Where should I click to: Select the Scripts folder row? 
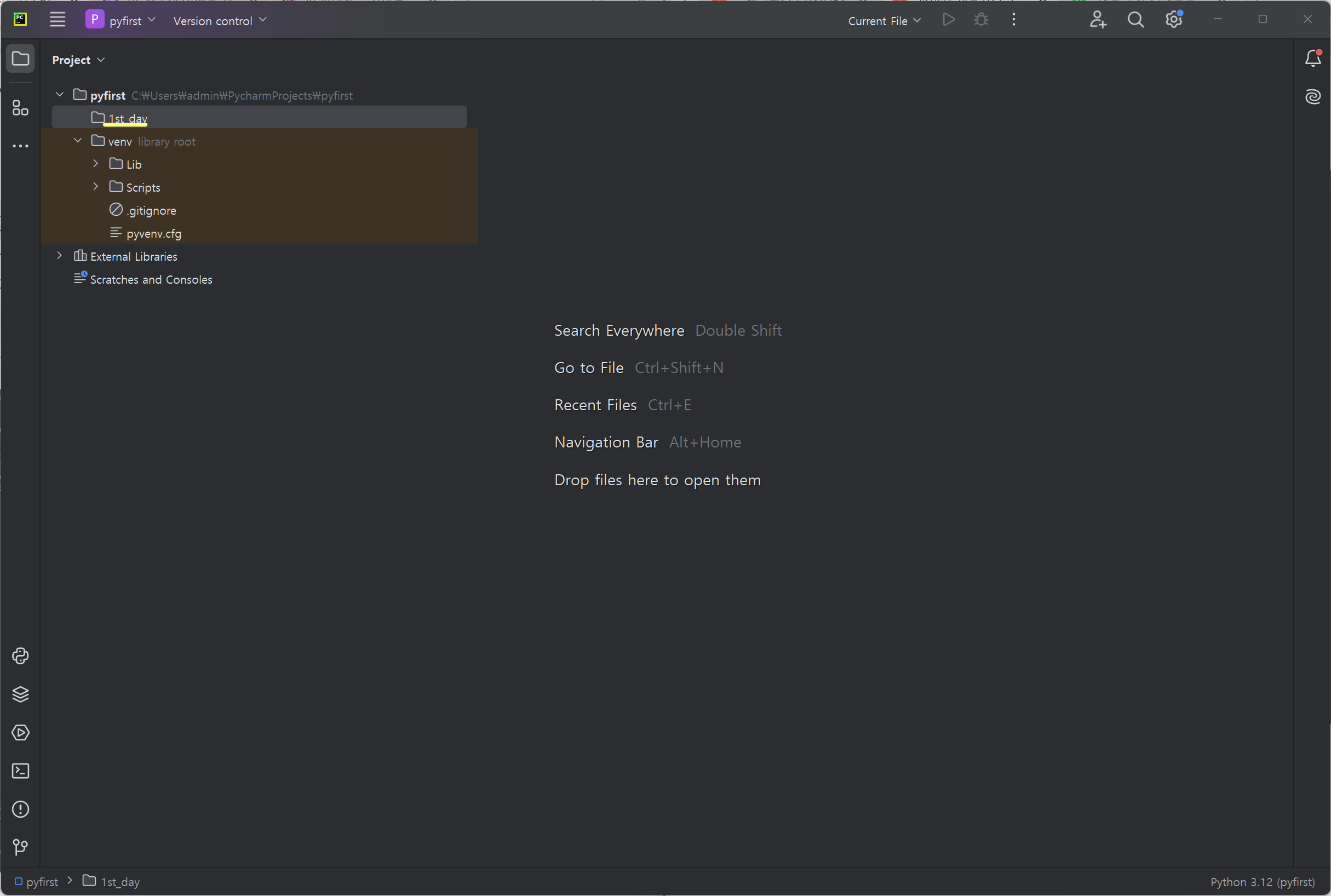coord(260,187)
